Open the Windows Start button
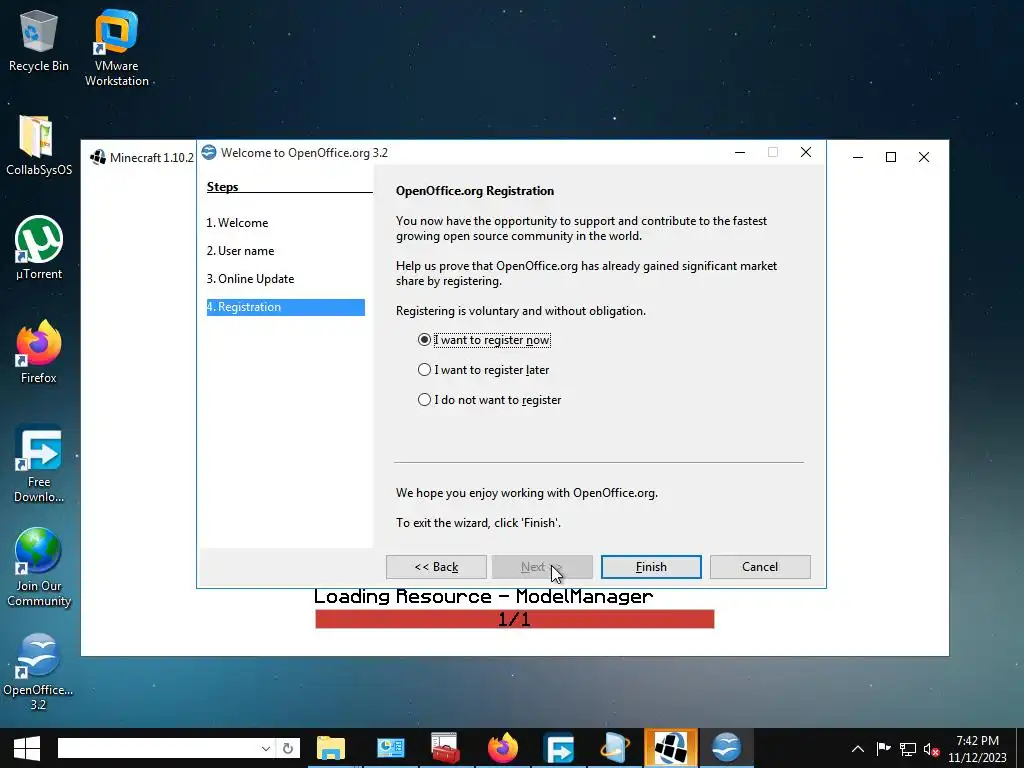This screenshot has height=768, width=1024. point(27,748)
